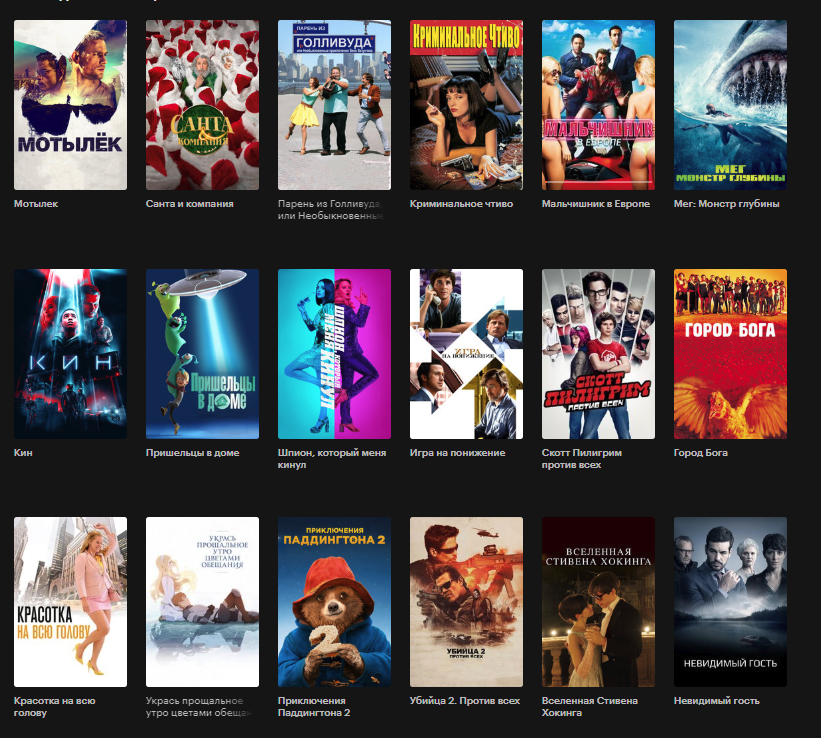The height and width of the screenshot is (738, 821).
Task: Choose the Город Бога poster
Action: click(730, 354)
